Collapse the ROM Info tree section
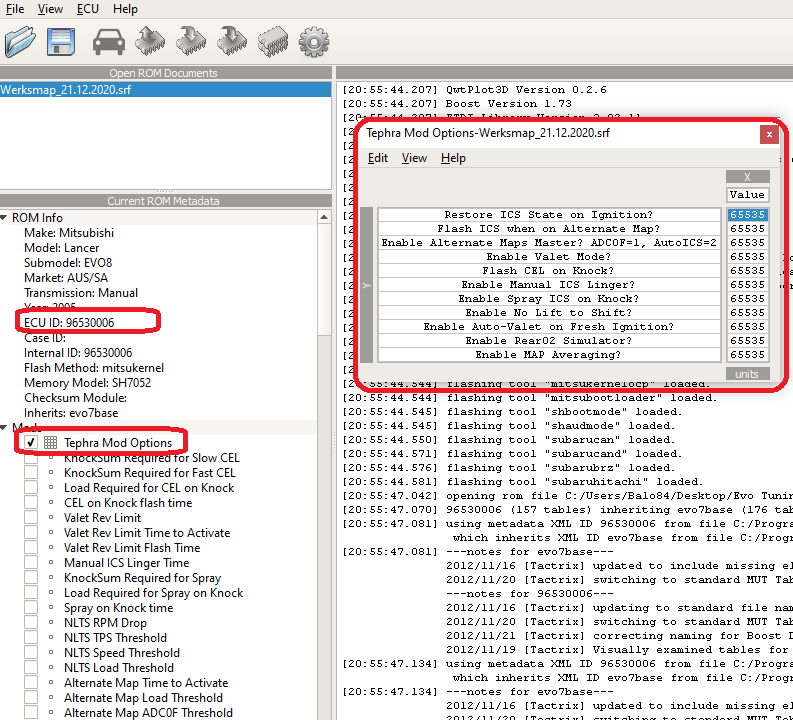This screenshot has width=793, height=720. 5,218
